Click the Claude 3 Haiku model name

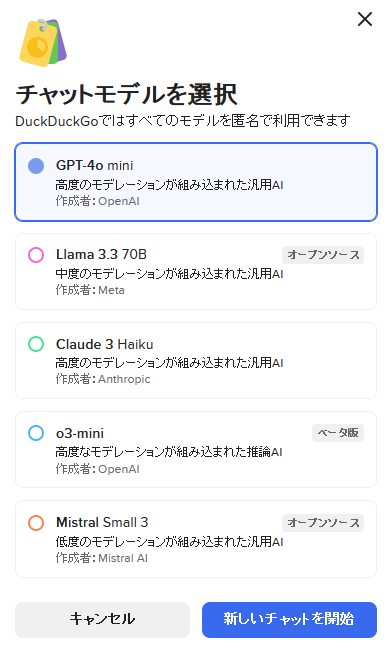(105, 344)
